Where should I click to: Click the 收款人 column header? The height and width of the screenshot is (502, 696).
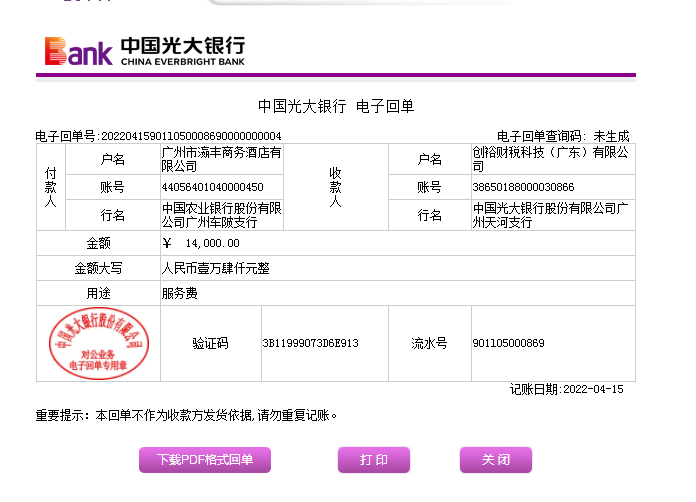click(x=336, y=187)
